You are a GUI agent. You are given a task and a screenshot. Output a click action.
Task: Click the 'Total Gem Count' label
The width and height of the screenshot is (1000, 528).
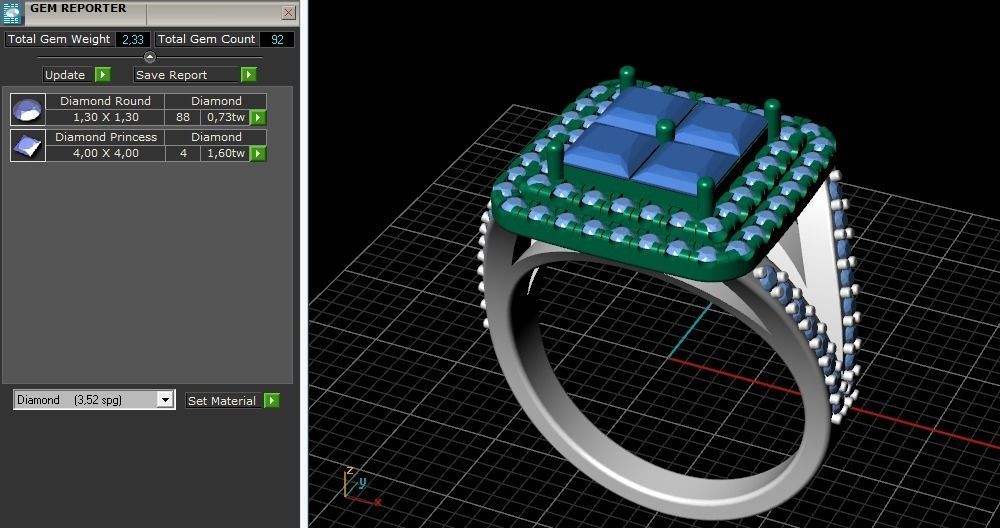point(207,40)
